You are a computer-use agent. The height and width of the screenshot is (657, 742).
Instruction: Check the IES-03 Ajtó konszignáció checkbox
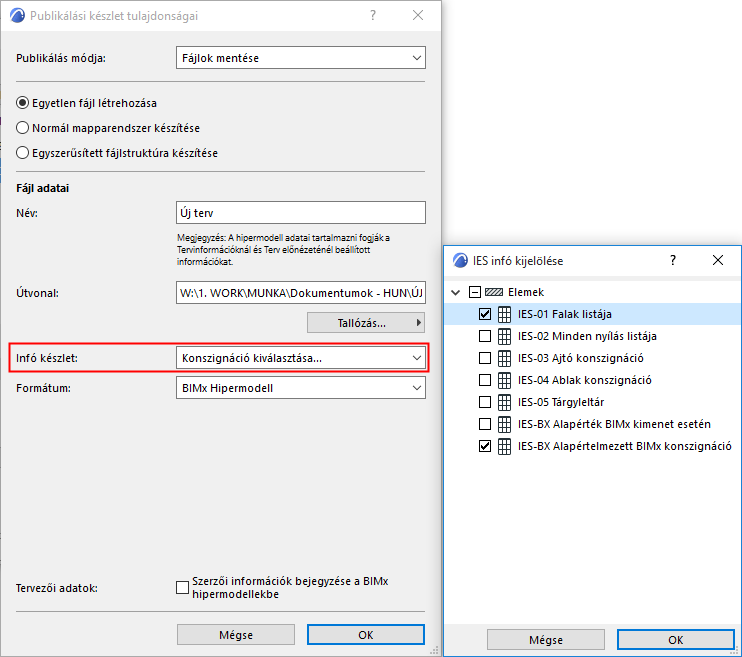coord(485,358)
